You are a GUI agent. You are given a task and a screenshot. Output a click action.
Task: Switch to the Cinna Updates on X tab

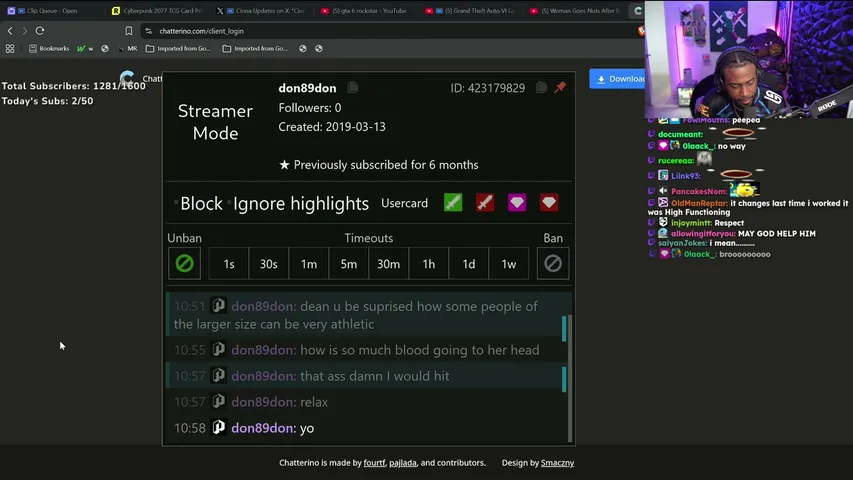pos(262,10)
